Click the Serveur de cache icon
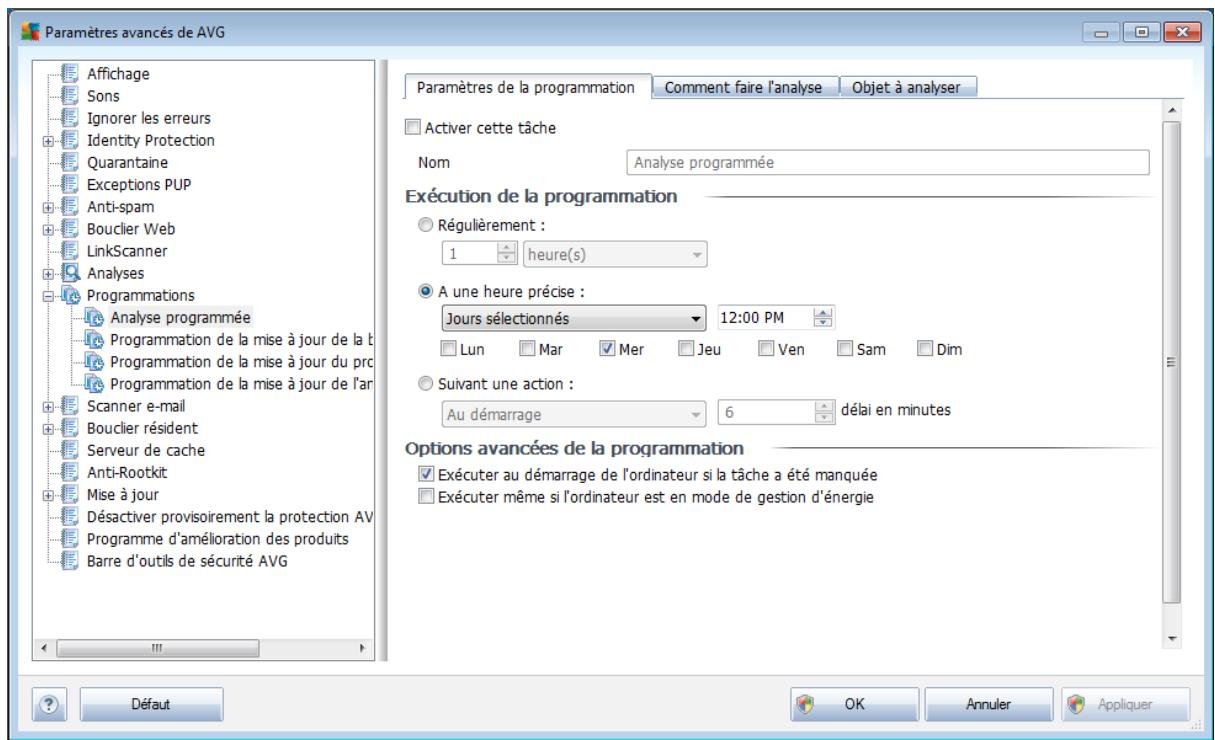 point(68,450)
